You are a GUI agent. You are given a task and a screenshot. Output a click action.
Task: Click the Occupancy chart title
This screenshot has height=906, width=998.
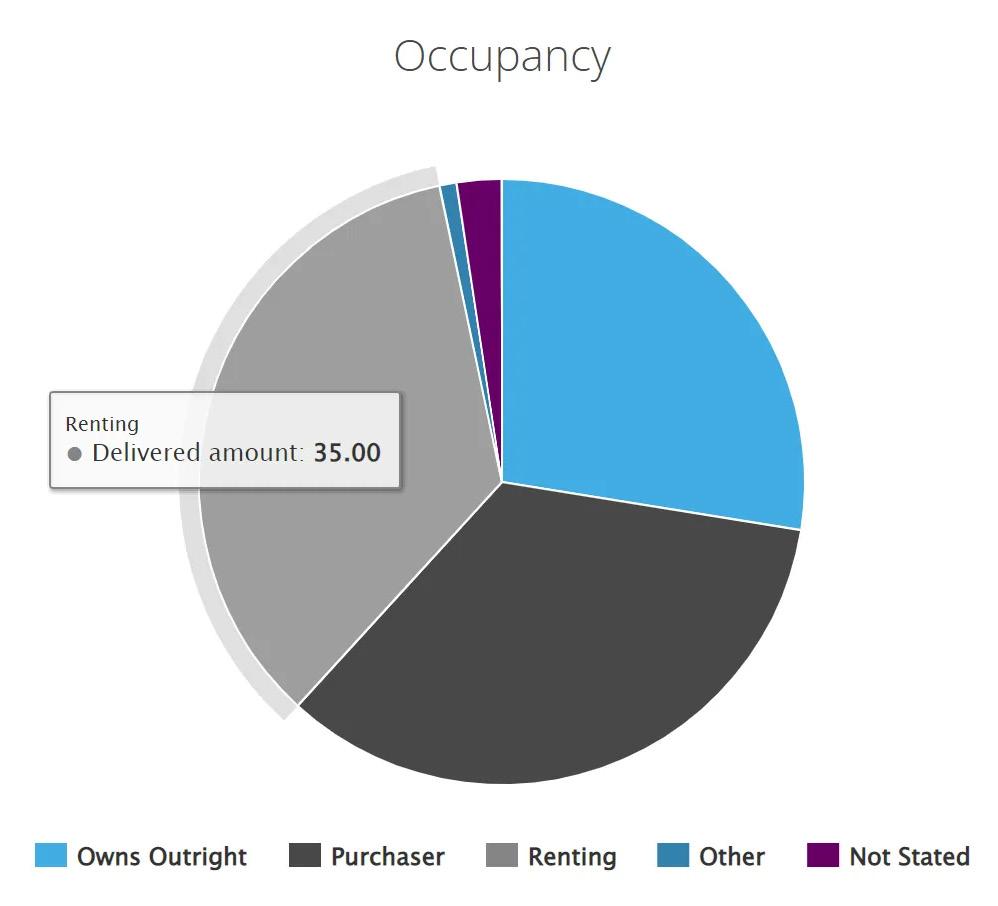click(x=501, y=57)
